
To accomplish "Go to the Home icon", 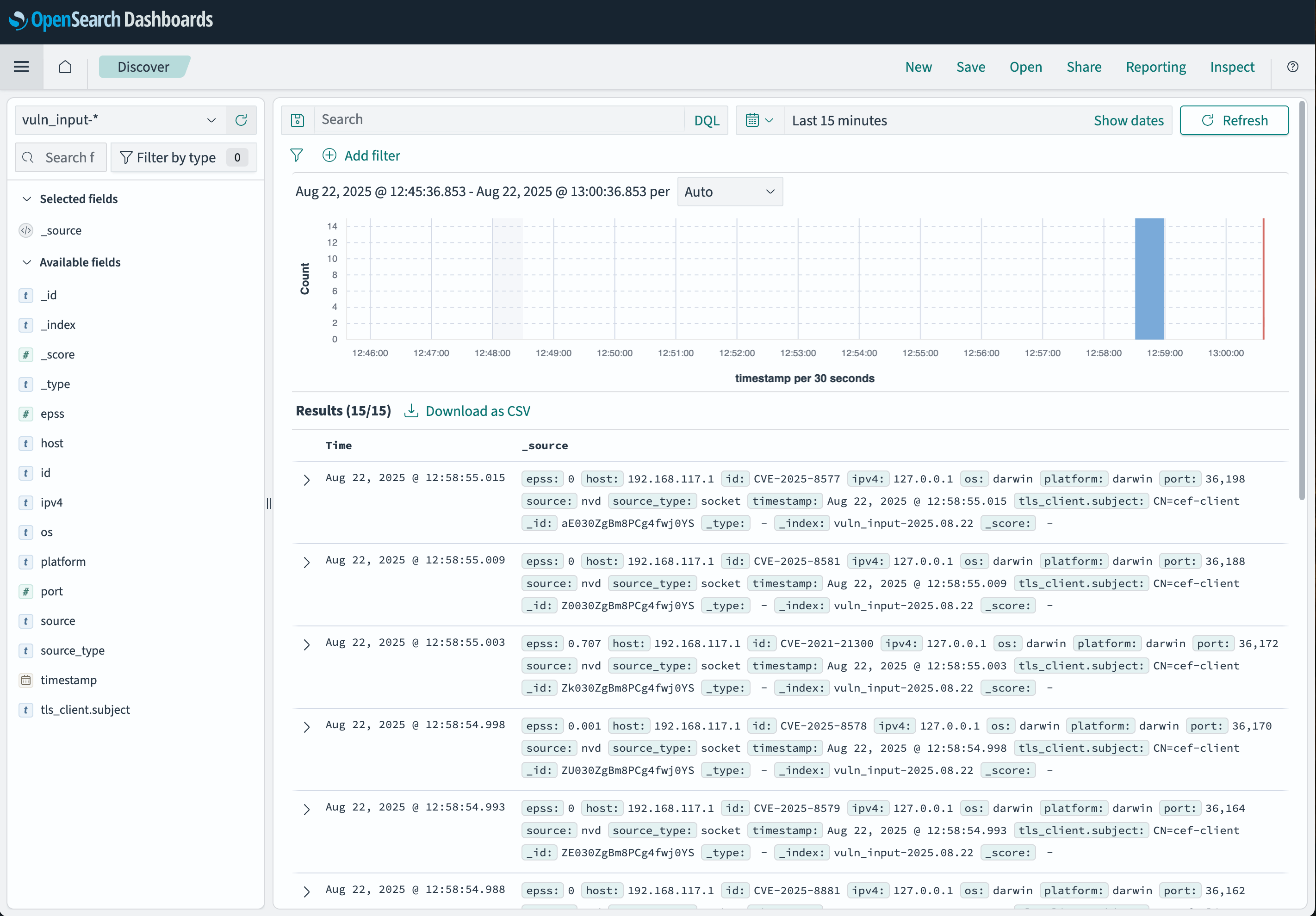I will [65, 67].
